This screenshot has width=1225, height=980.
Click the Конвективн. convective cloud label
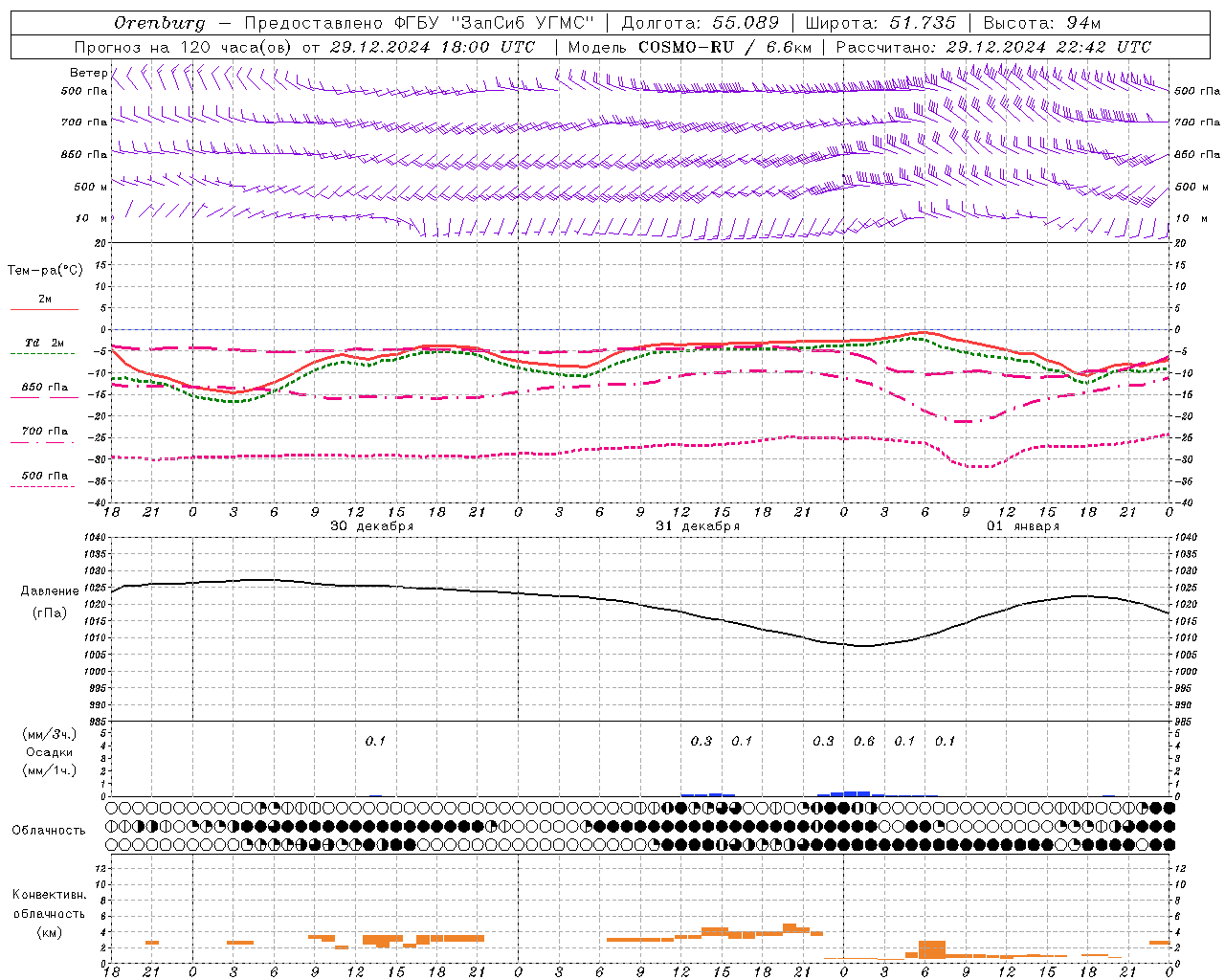point(49,895)
